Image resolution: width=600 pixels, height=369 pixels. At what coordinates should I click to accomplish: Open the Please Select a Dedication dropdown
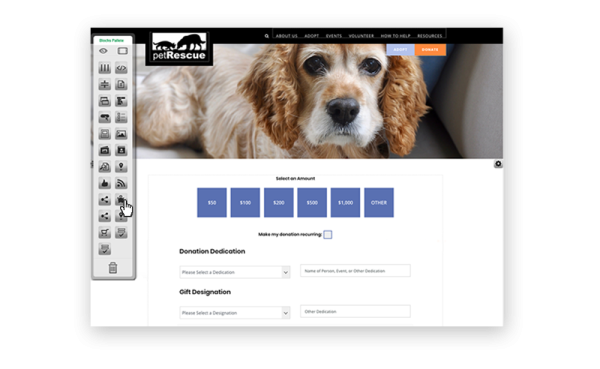(235, 272)
